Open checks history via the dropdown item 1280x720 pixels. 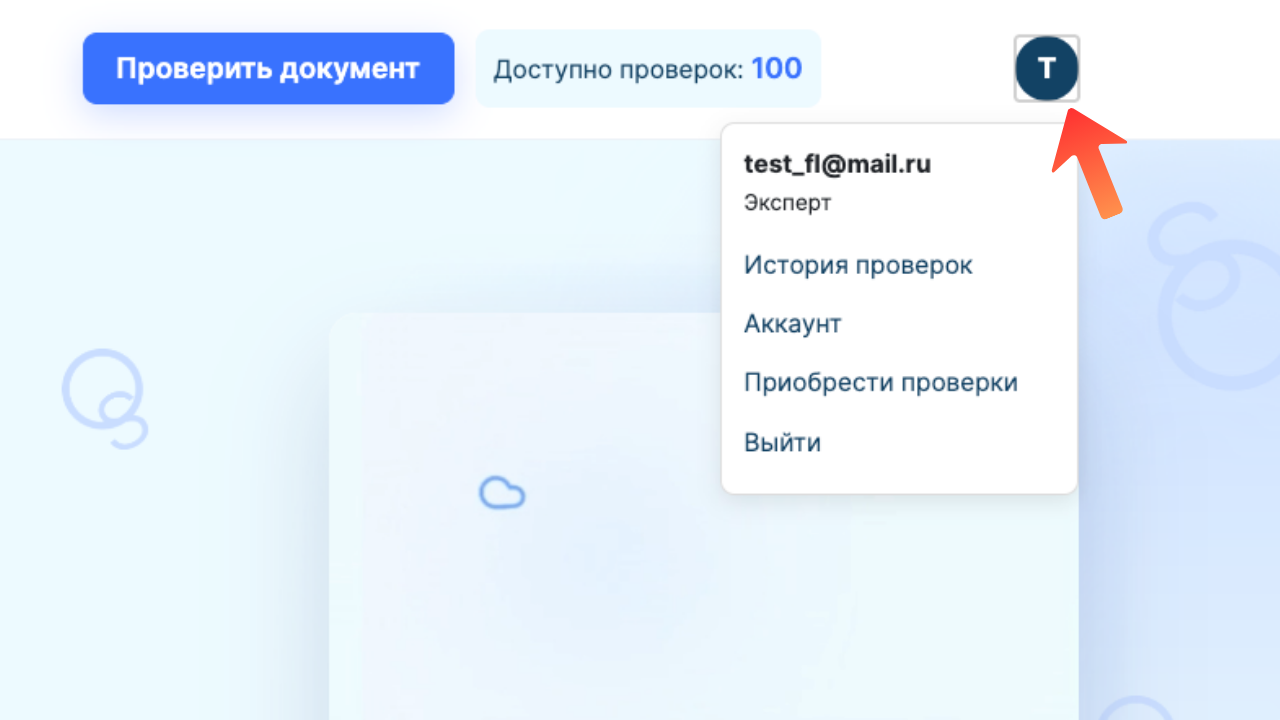click(x=857, y=264)
